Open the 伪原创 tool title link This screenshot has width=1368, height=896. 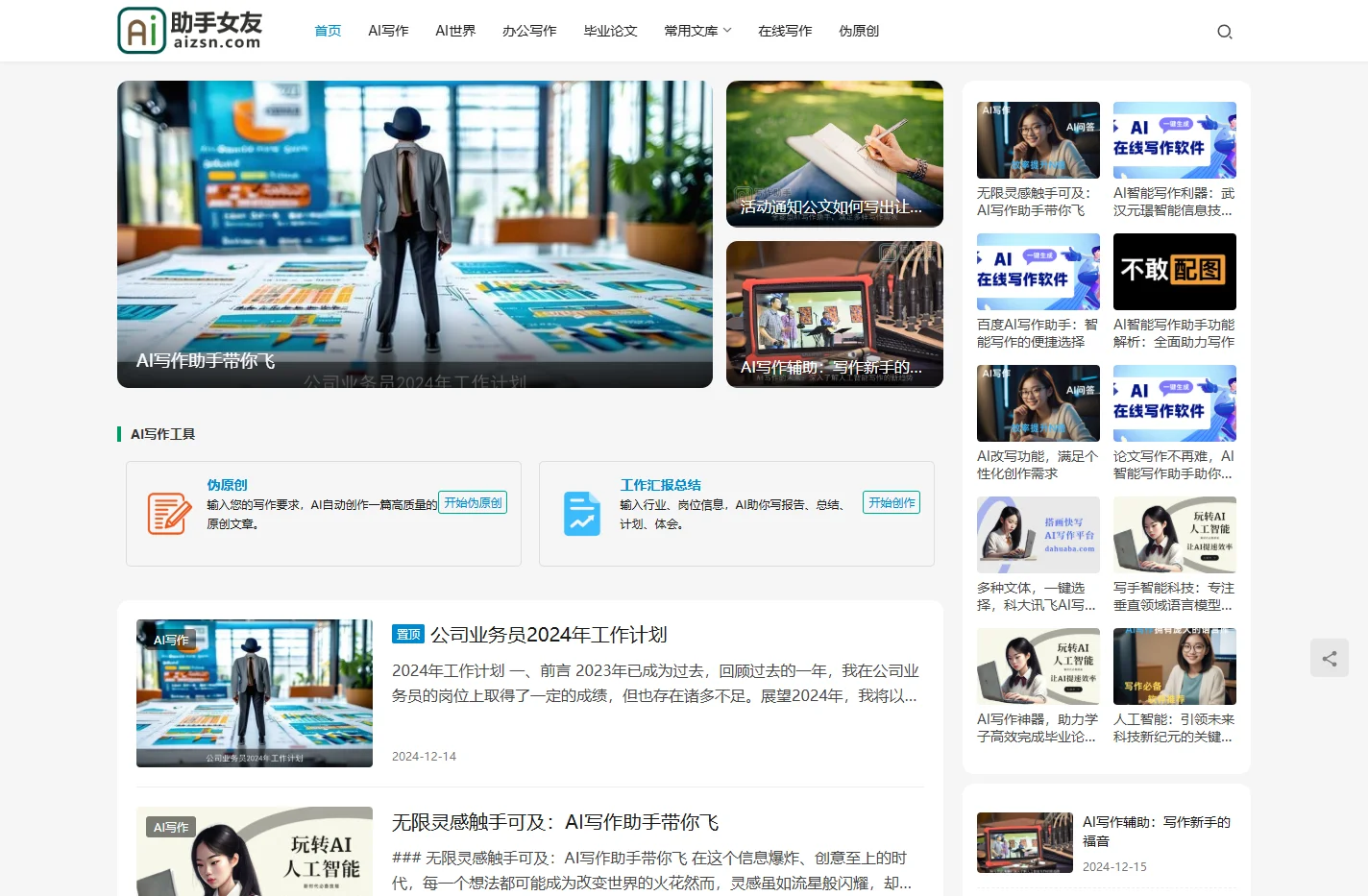pos(228,485)
